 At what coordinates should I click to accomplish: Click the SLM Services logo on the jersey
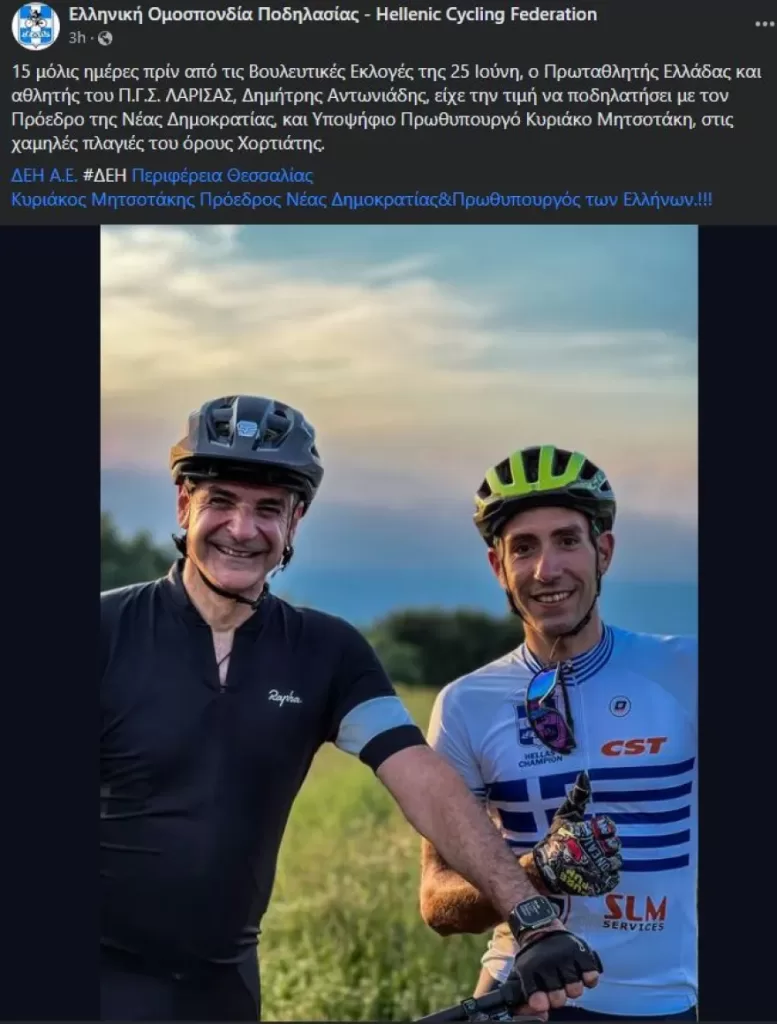coord(634,911)
